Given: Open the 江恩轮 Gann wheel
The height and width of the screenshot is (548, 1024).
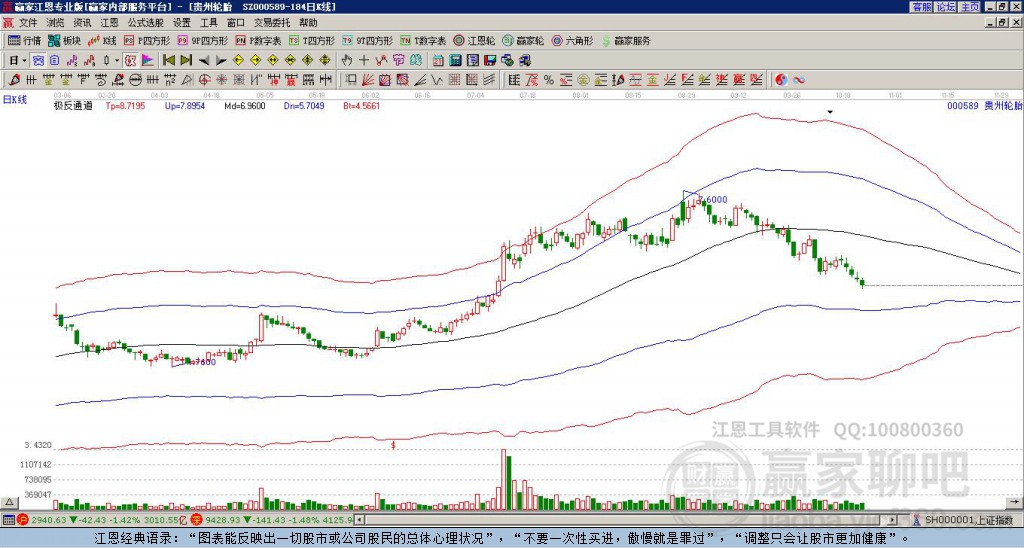Looking at the screenshot, I should point(474,40).
